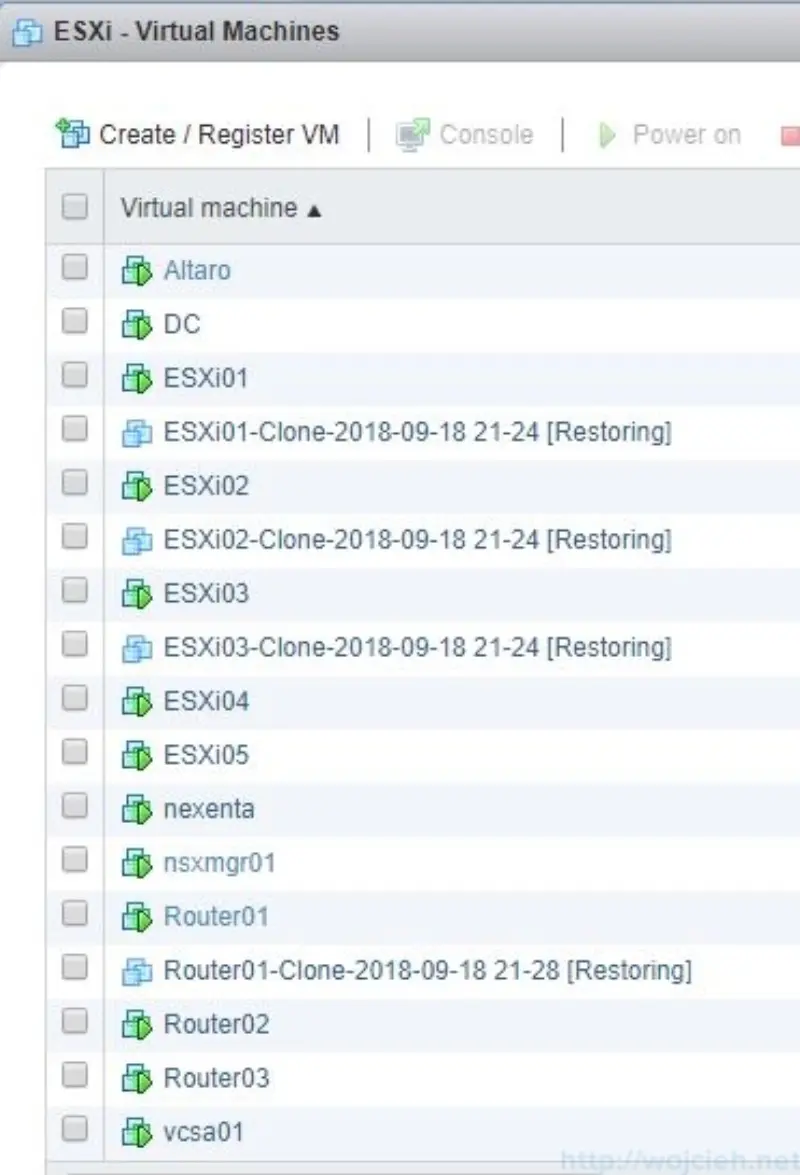Click the green Power on arrow icon
This screenshot has width=800, height=1175.
point(605,134)
